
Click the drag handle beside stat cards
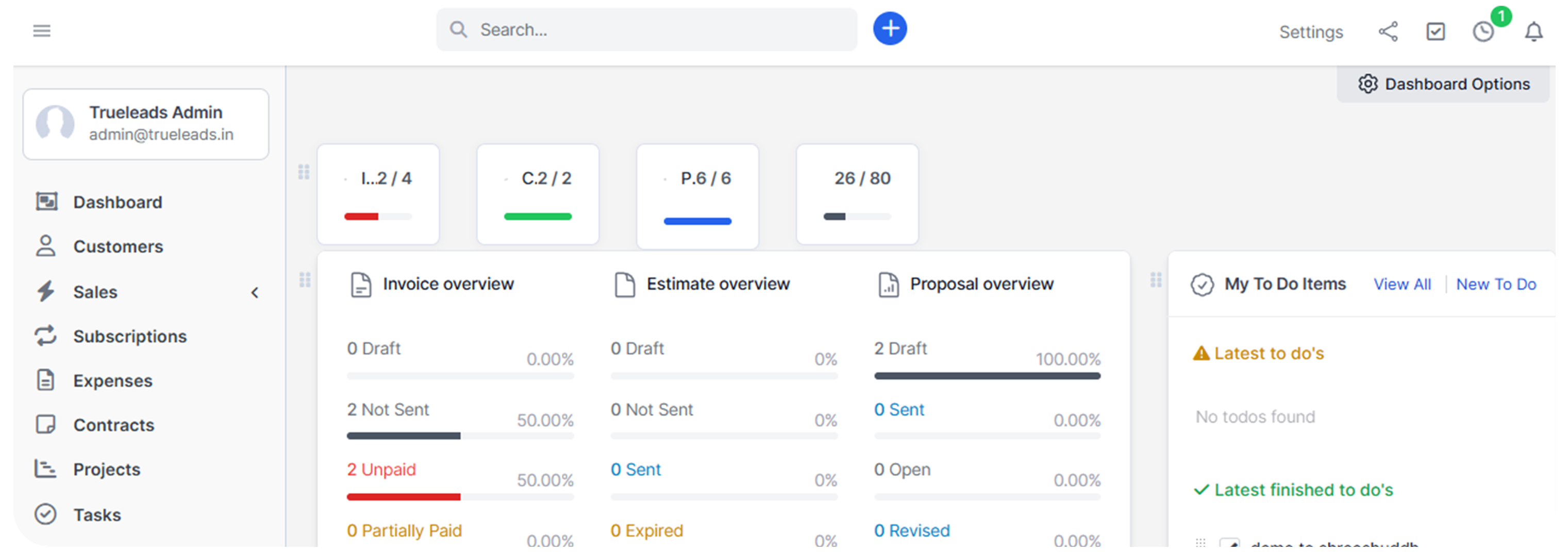tap(304, 172)
